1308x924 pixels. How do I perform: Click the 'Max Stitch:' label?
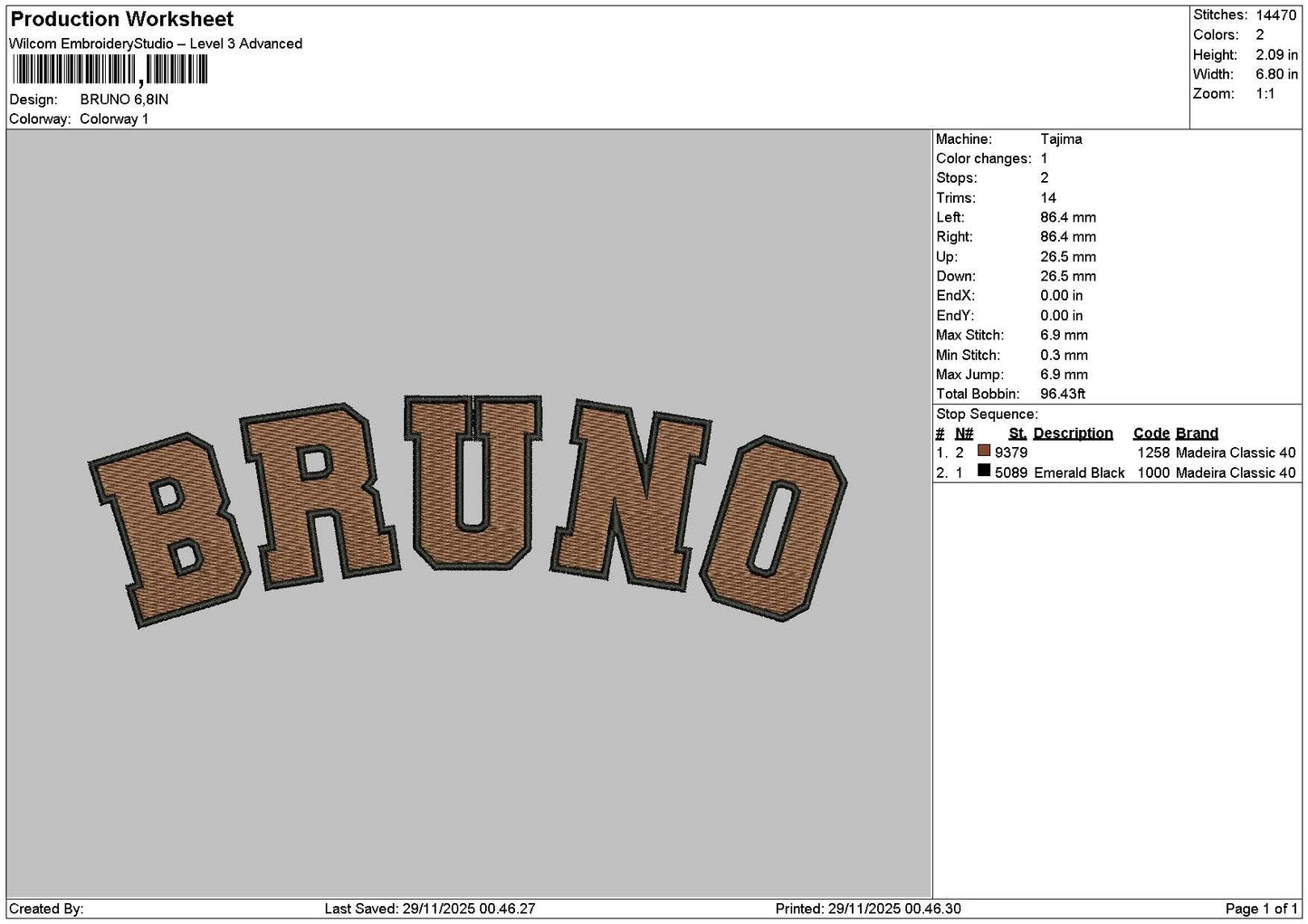click(x=969, y=335)
